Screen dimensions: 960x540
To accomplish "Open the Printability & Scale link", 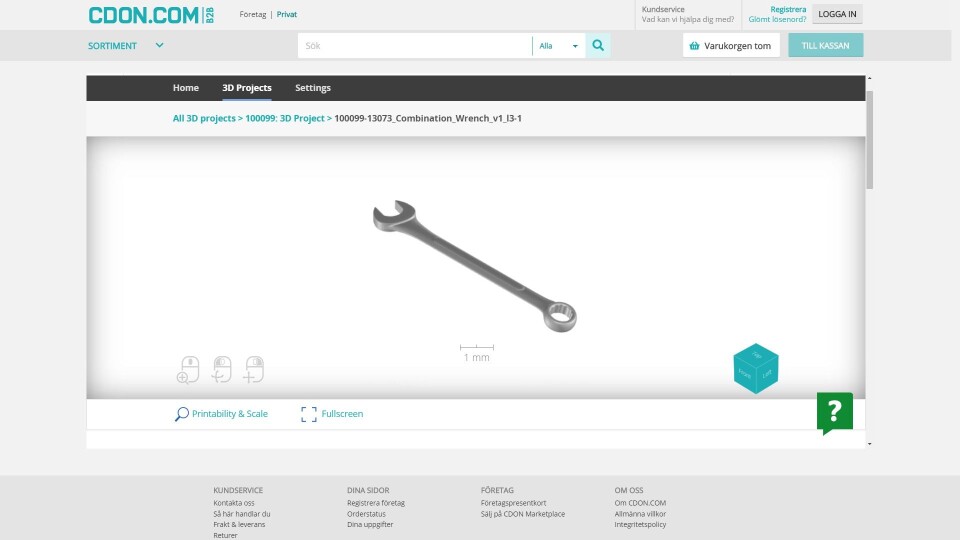I will [229, 414].
